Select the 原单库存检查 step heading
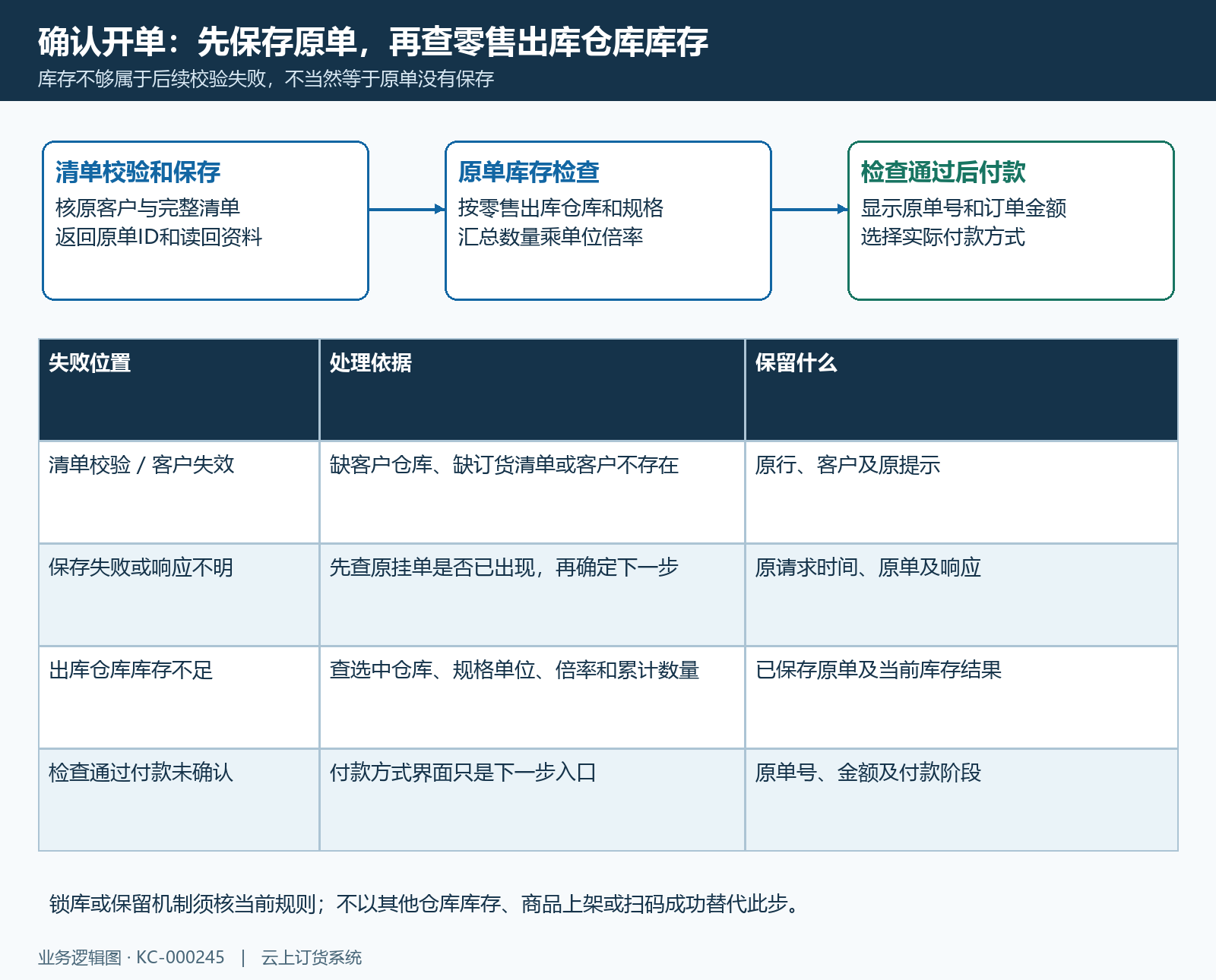 529,172
